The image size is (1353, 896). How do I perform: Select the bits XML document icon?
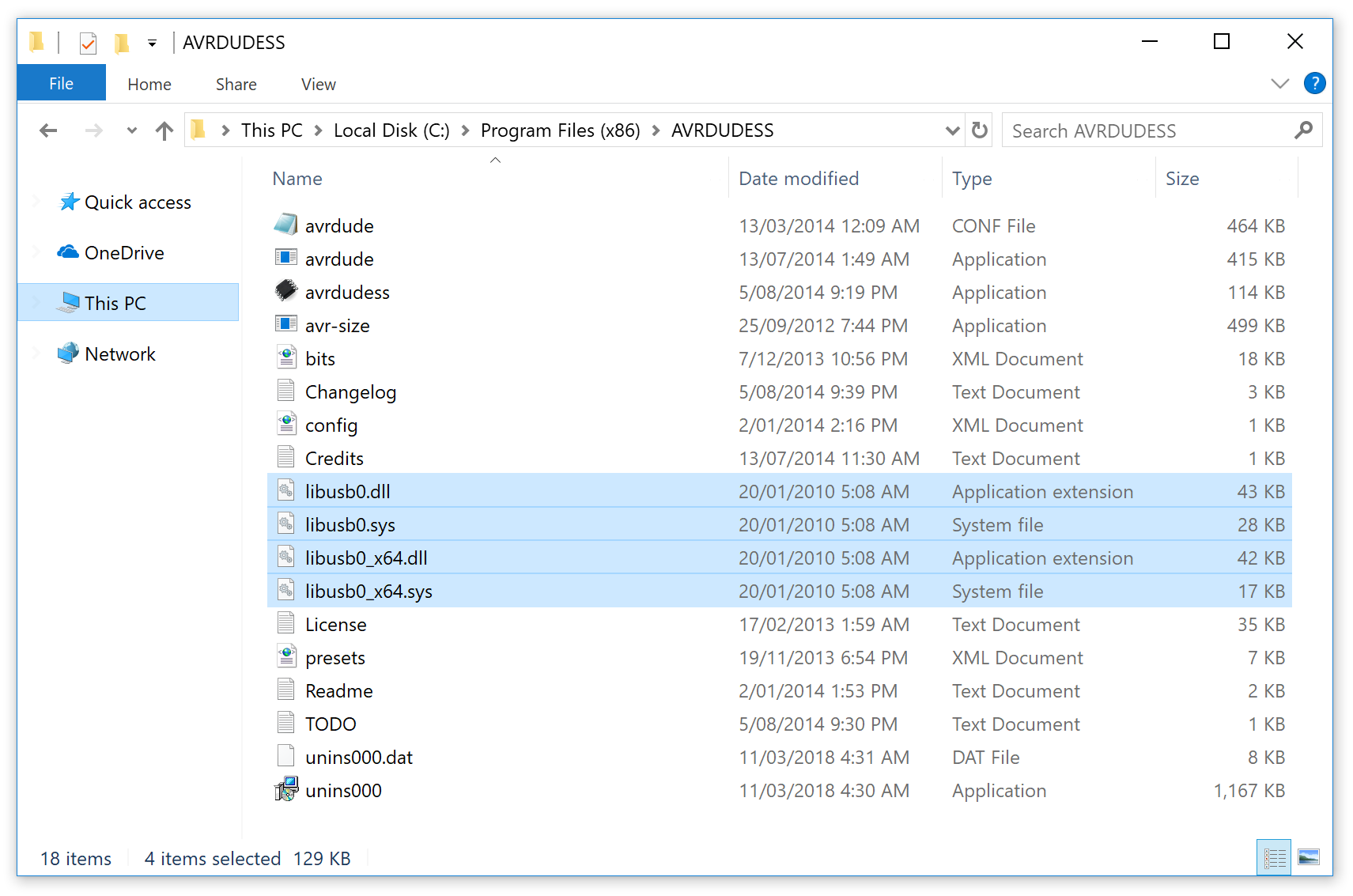pos(286,357)
